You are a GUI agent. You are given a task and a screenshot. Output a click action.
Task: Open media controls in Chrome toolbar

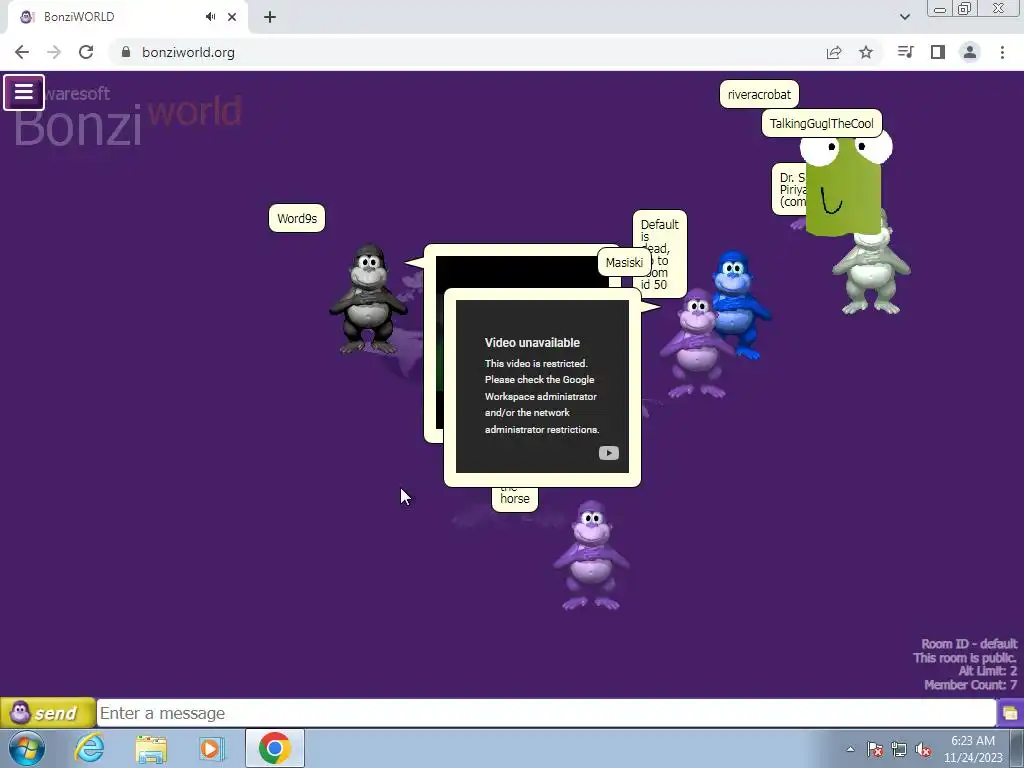click(x=905, y=52)
